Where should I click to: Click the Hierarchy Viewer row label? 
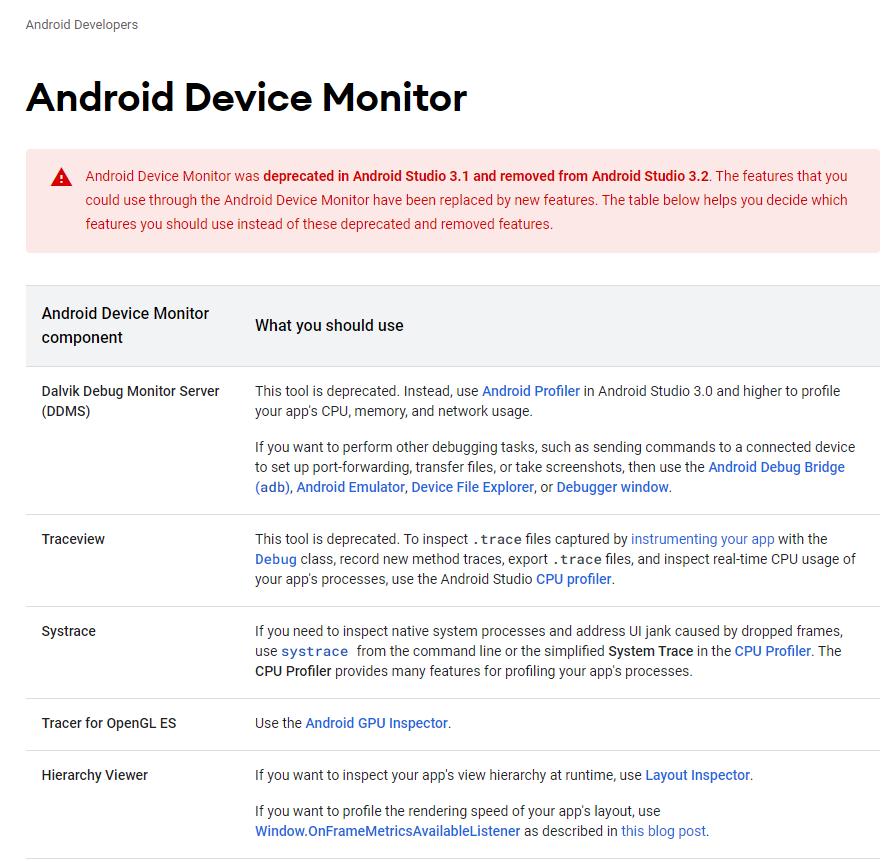tap(95, 775)
